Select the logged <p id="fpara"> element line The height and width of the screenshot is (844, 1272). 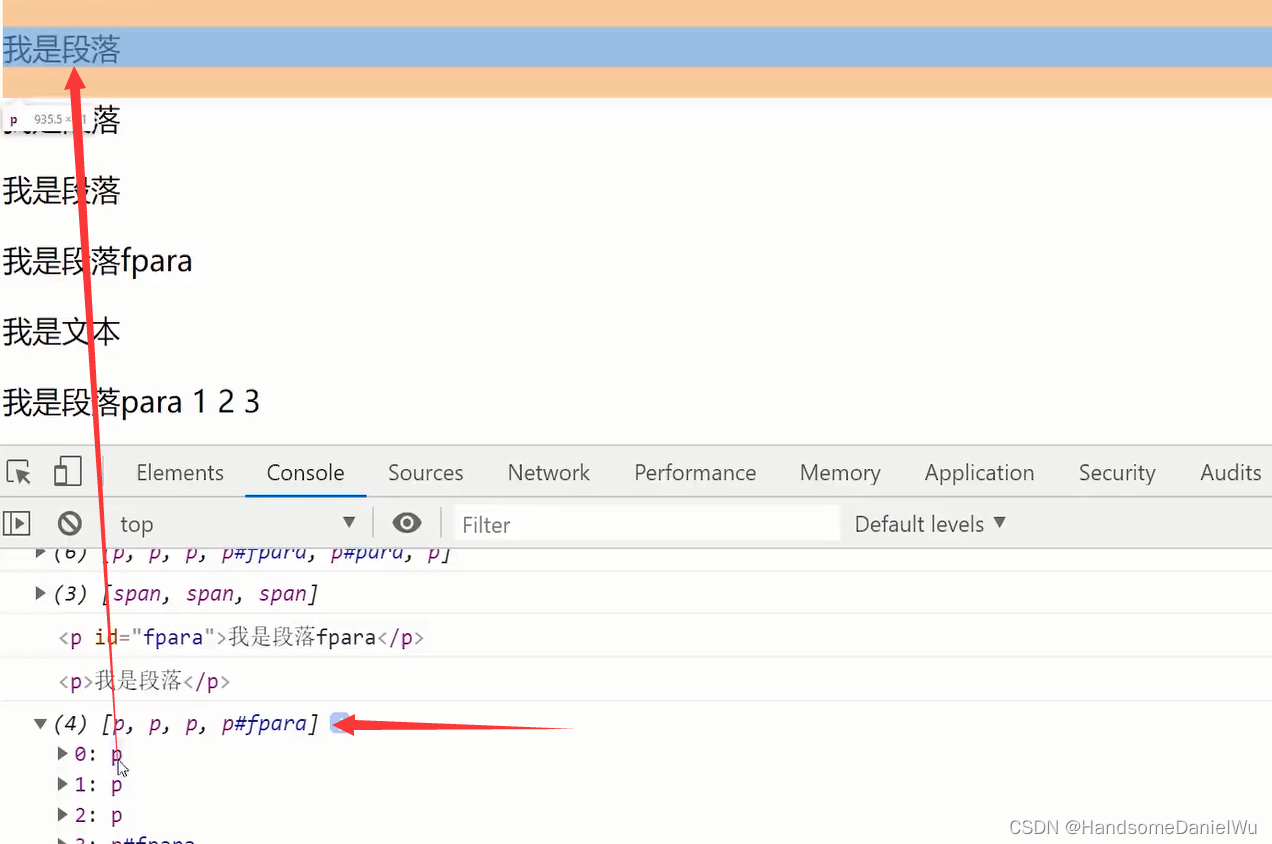(241, 637)
